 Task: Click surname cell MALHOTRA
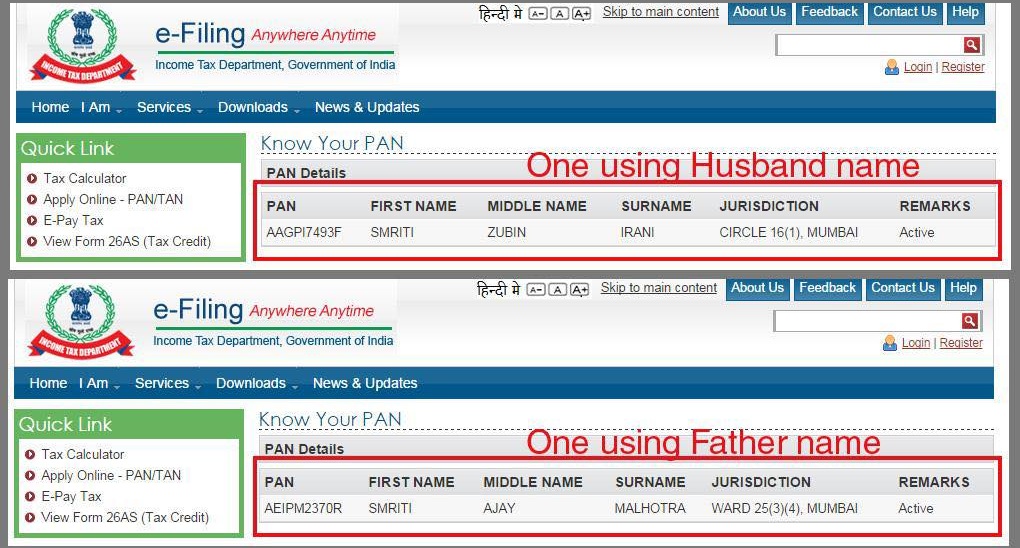coord(650,508)
